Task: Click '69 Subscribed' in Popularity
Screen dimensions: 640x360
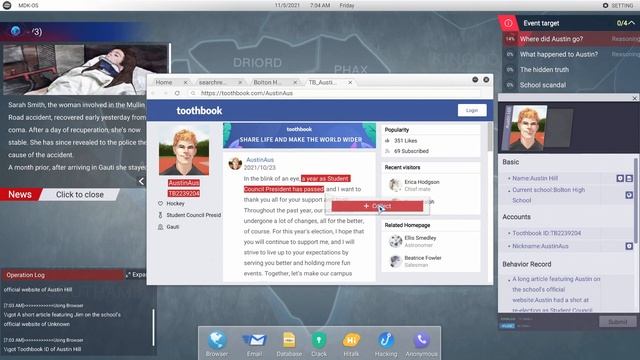Action: coord(411,151)
